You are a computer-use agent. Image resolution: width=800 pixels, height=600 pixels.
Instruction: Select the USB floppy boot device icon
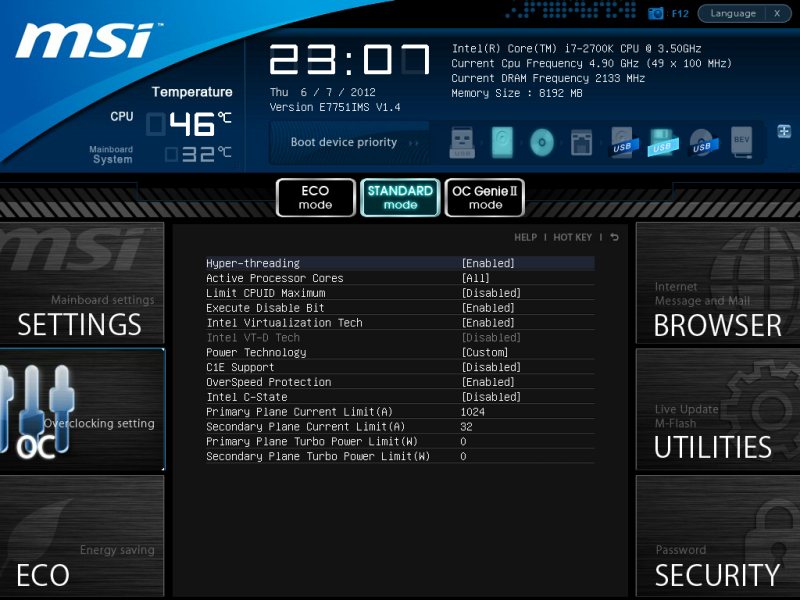coord(662,142)
